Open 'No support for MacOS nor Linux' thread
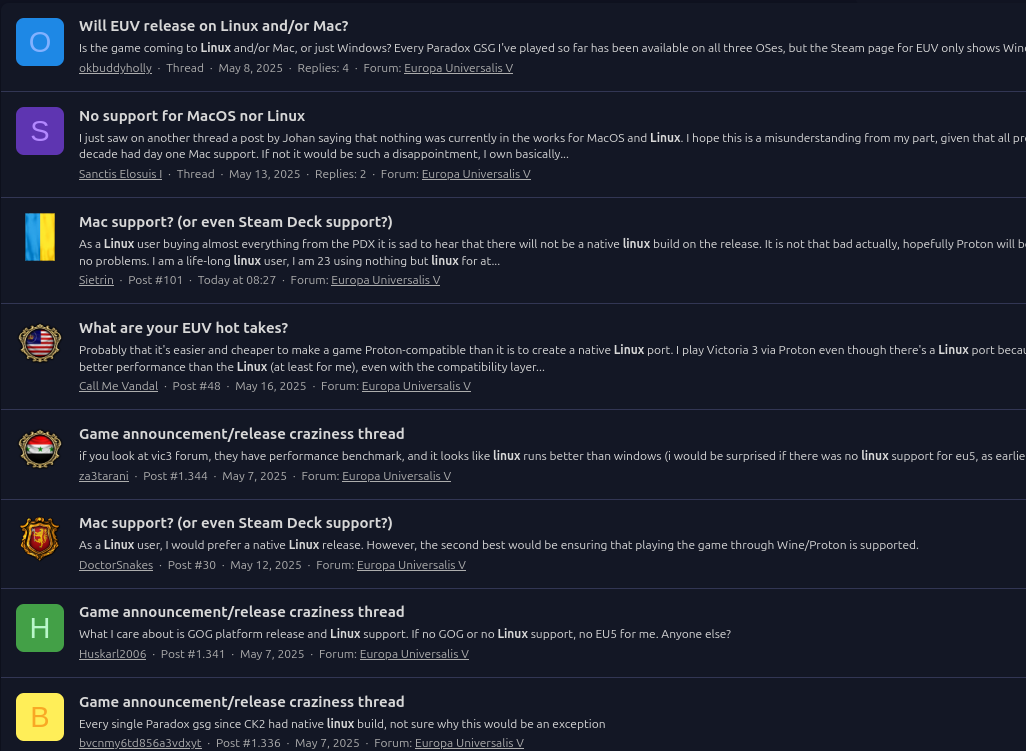 [x=192, y=116]
